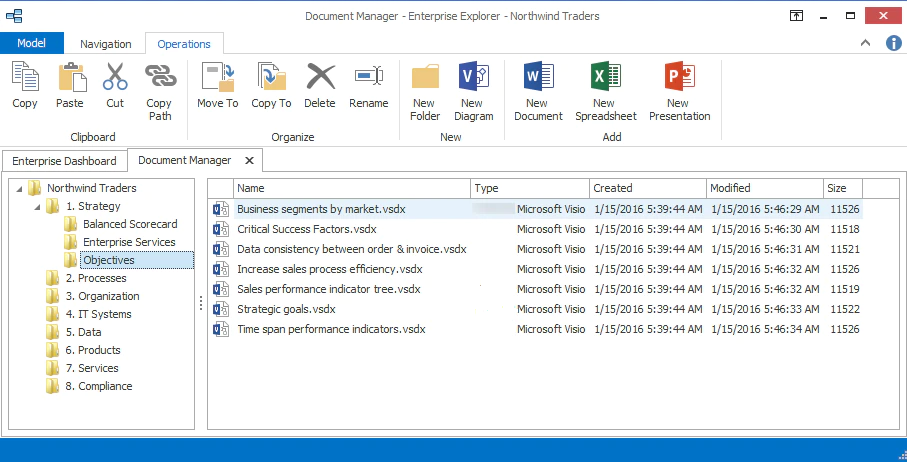Open the 6. Products folder
Viewport: 907px width, 462px height.
click(93, 350)
